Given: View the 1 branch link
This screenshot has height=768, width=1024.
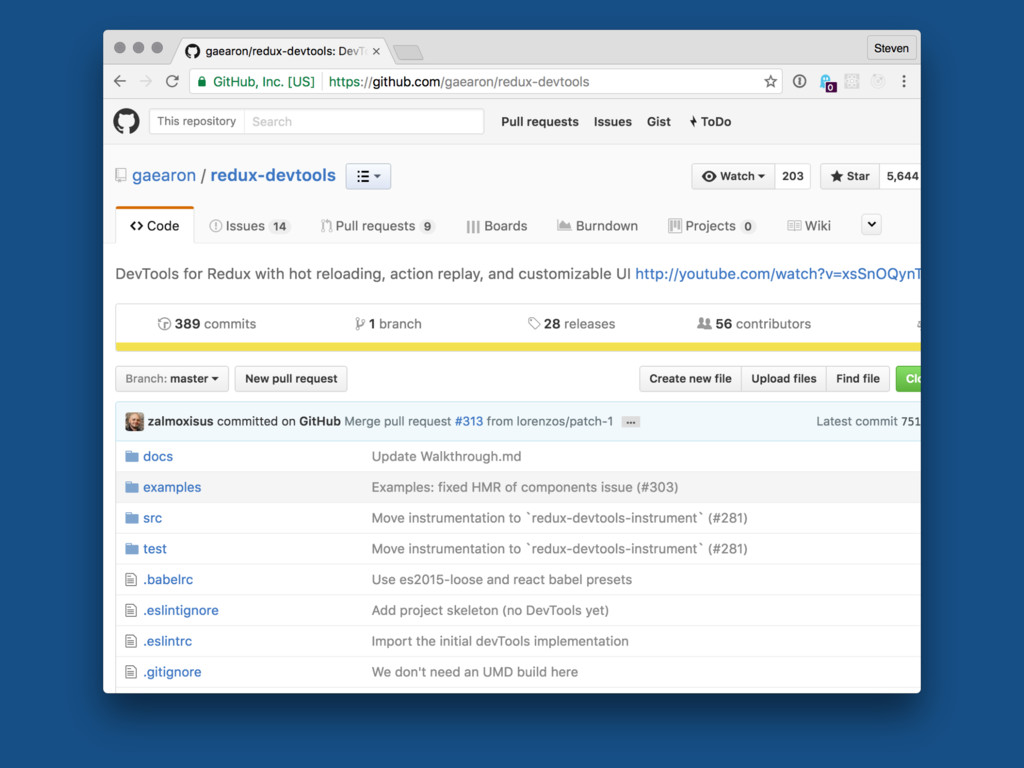Looking at the screenshot, I should (x=388, y=324).
